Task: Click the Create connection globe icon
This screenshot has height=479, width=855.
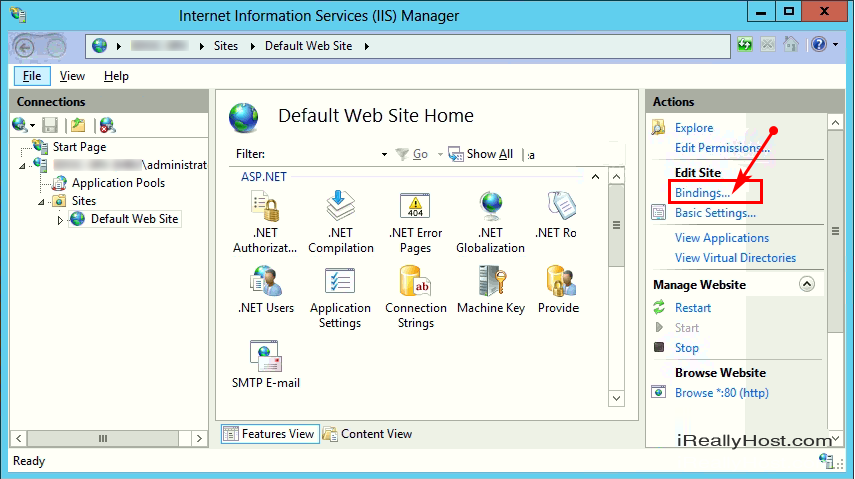Action: click(19, 125)
